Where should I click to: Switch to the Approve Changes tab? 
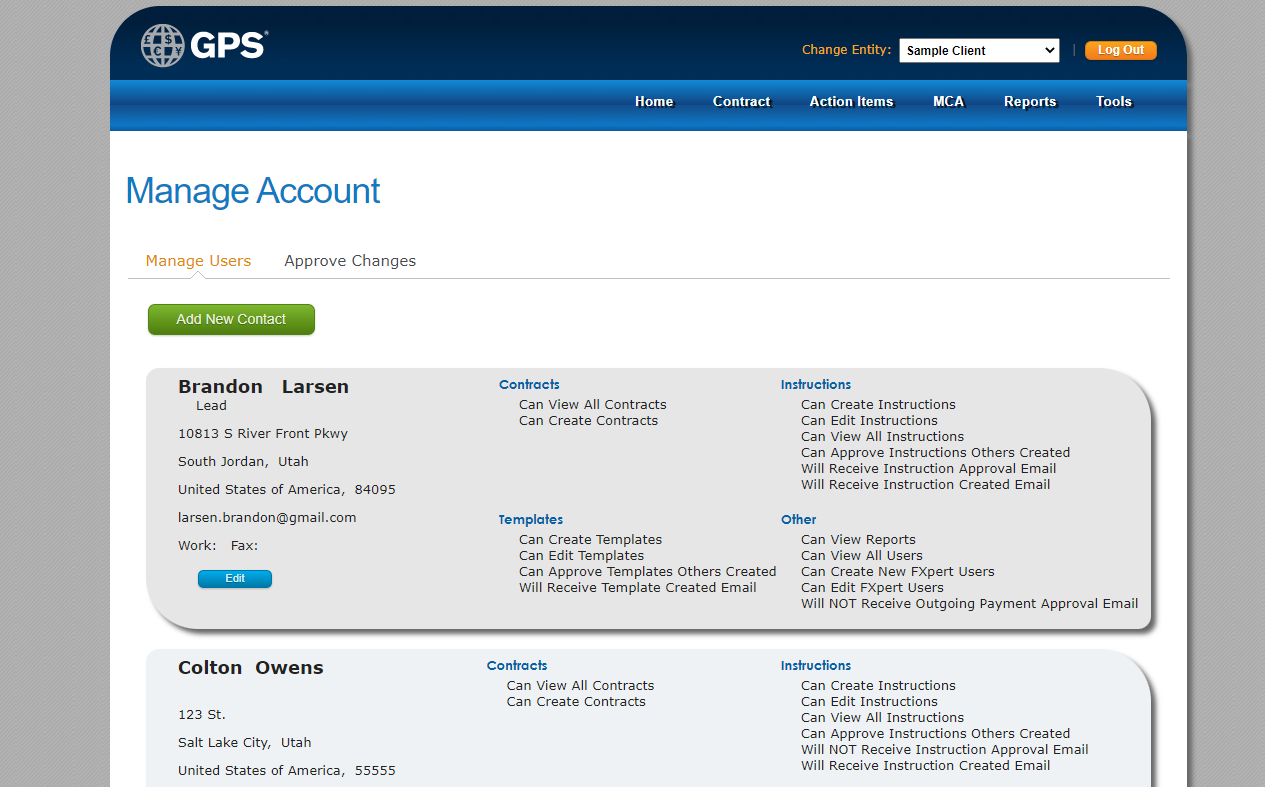tap(350, 261)
